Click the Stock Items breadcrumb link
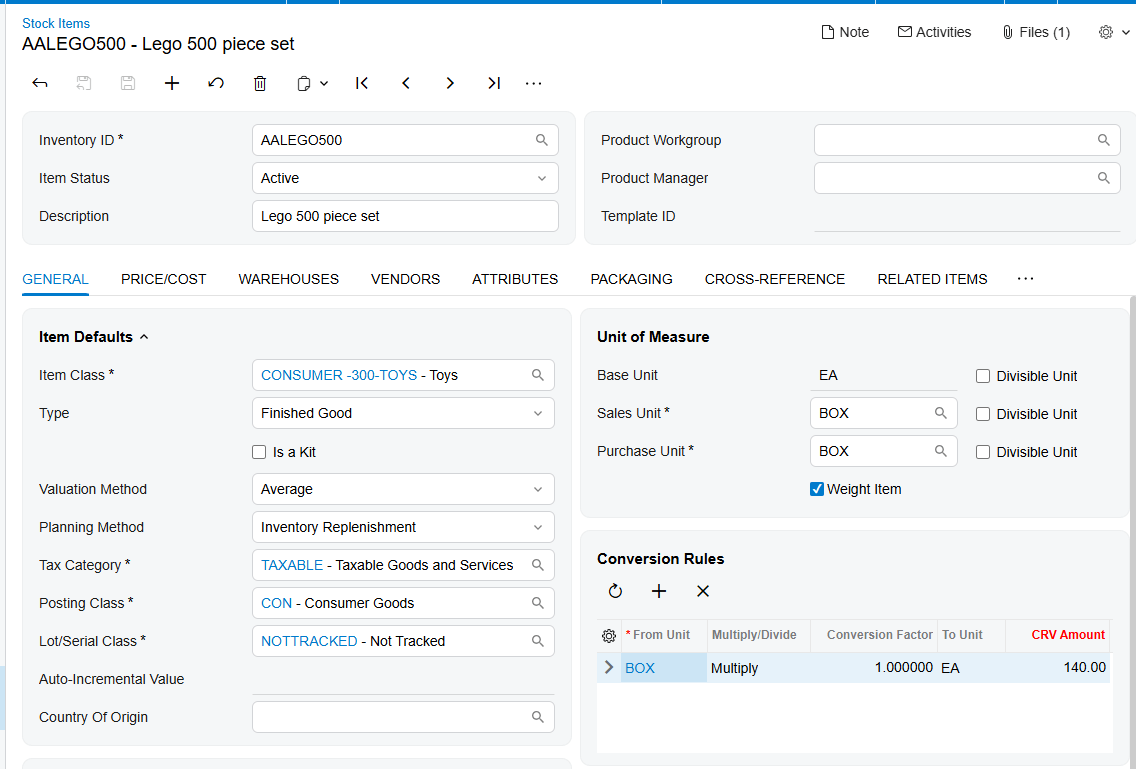The image size is (1136, 769). point(56,23)
